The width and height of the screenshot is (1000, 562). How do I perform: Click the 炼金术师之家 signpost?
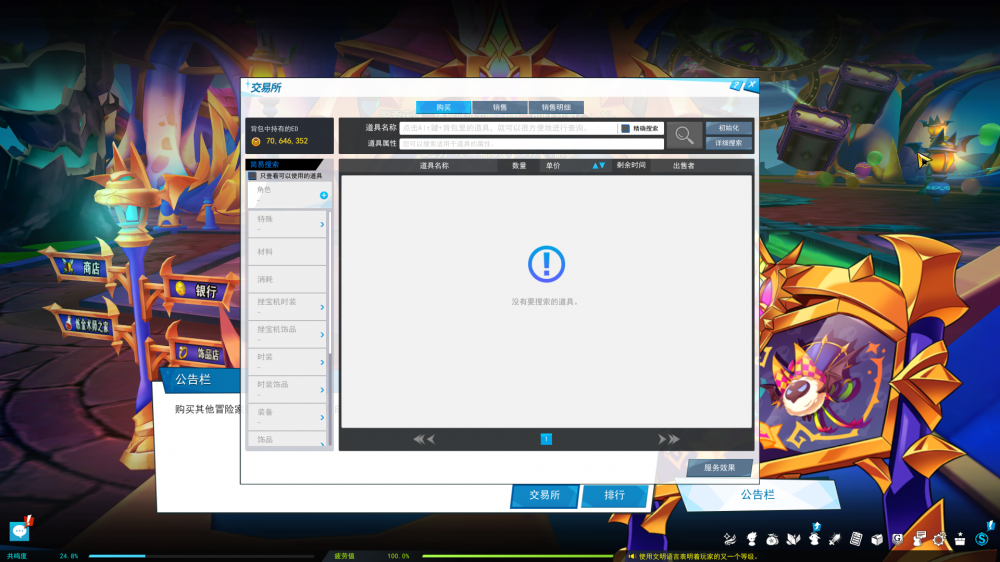(x=88, y=325)
